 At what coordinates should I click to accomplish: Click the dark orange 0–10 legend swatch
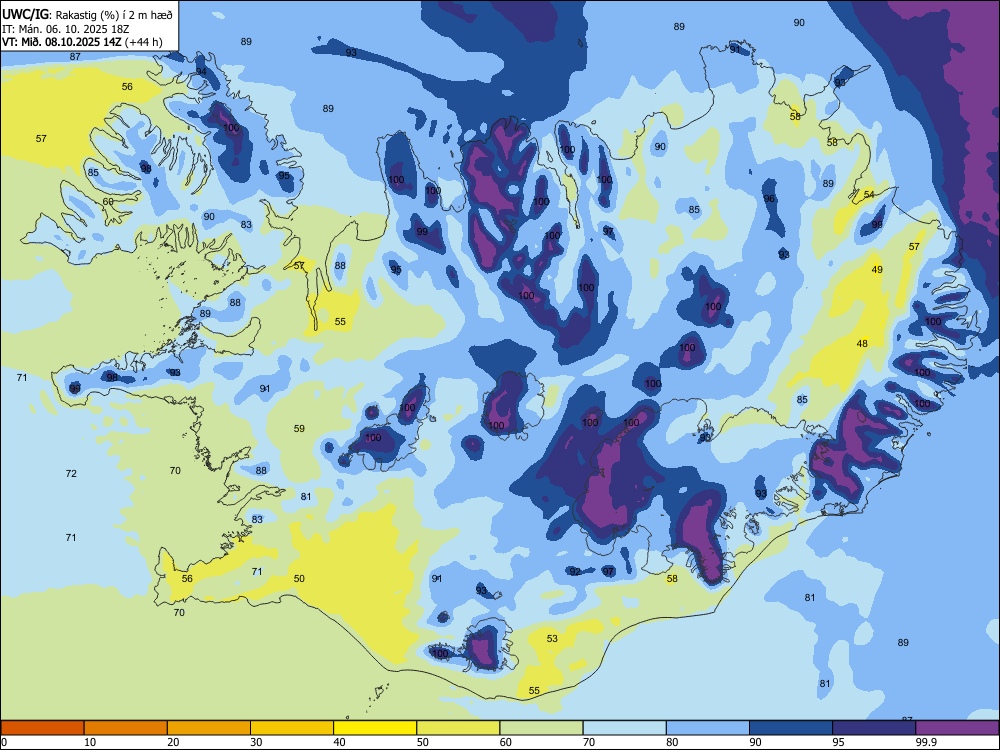tap(42, 728)
